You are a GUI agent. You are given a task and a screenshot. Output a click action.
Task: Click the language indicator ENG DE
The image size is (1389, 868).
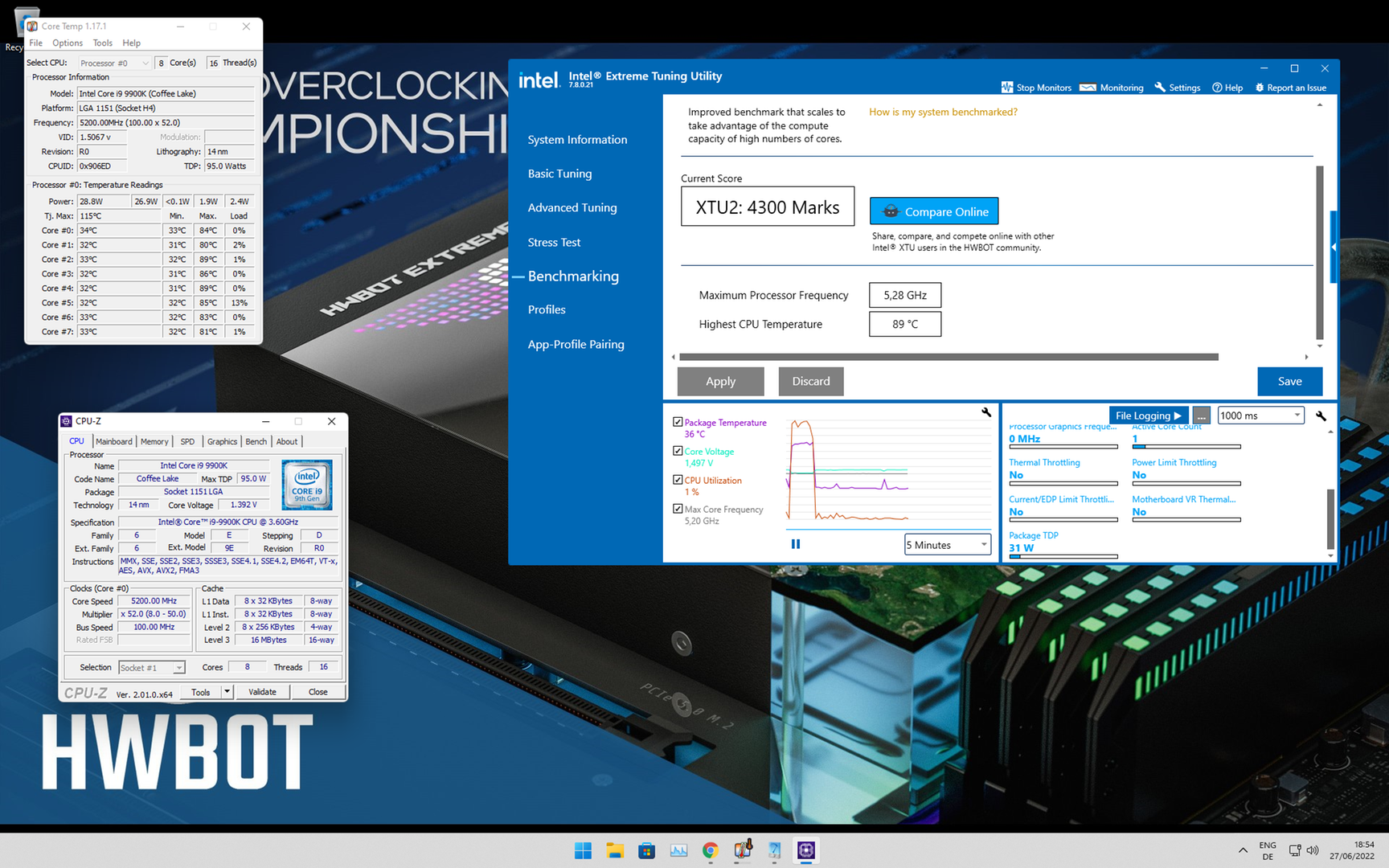point(1268,850)
